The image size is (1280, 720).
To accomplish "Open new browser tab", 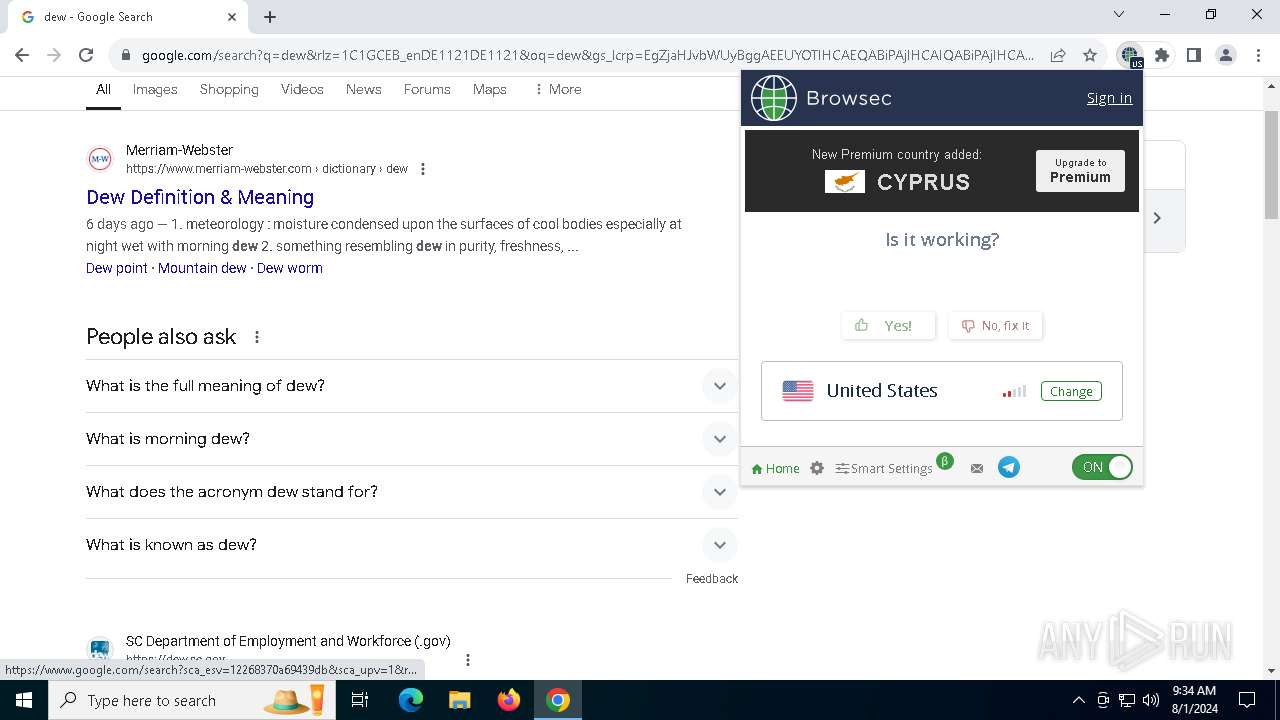I will pos(270,17).
